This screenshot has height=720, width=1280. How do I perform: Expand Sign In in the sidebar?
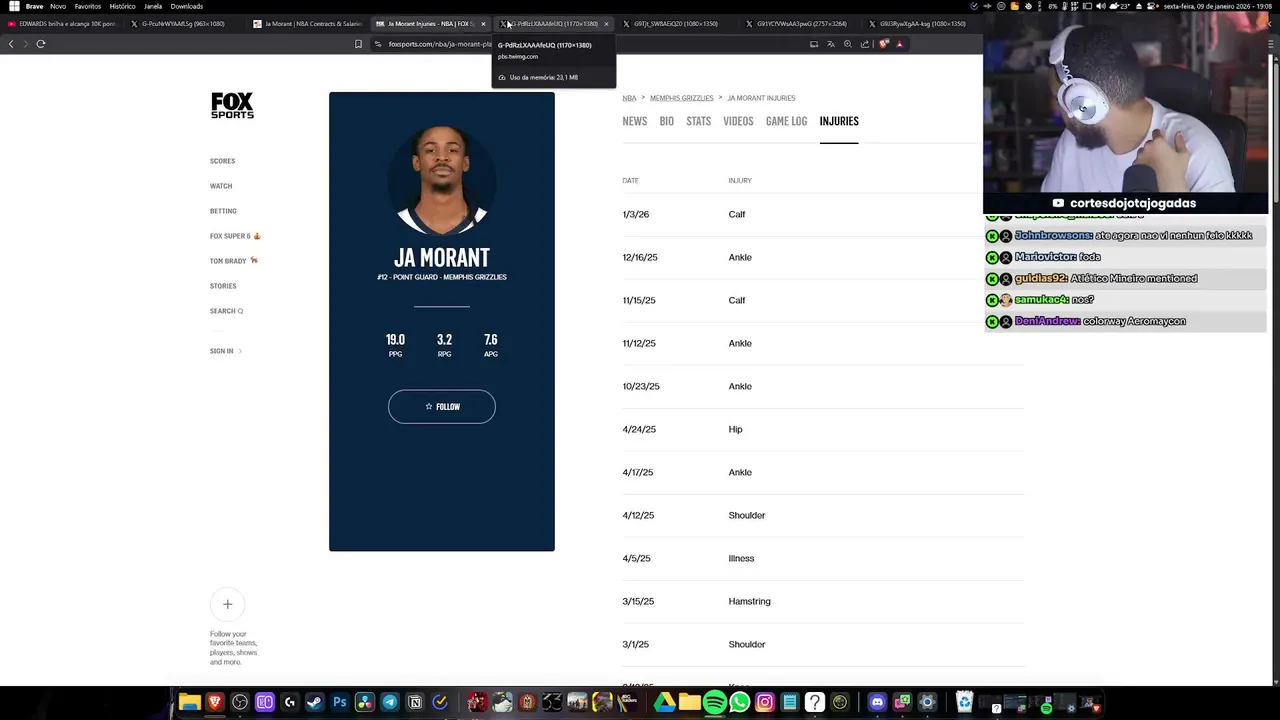[226, 351]
